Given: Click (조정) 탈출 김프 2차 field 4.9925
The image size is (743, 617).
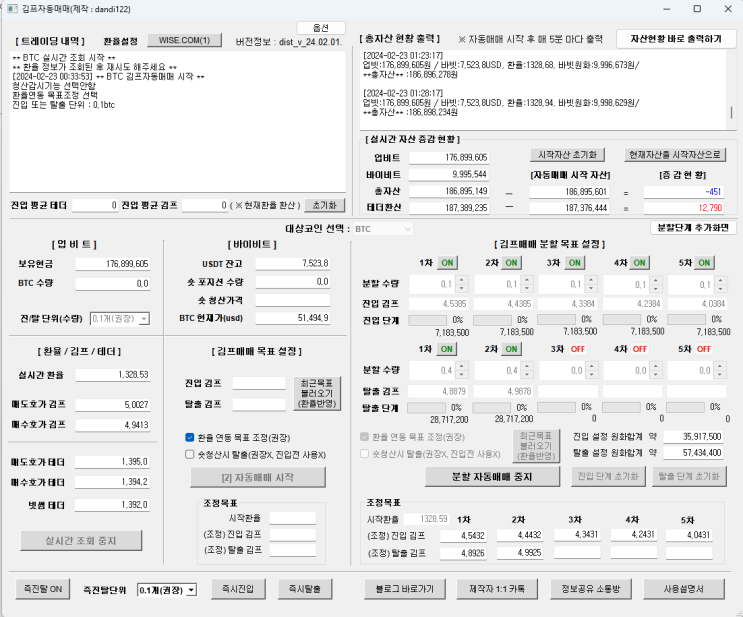Looking at the screenshot, I should coord(520,553).
